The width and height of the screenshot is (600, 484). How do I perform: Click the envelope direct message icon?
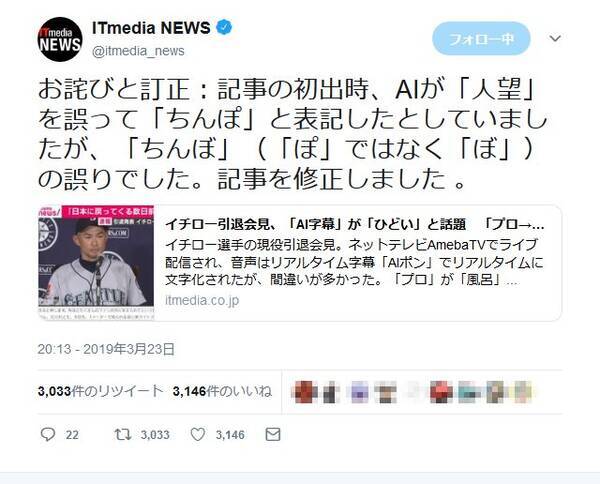point(273,435)
